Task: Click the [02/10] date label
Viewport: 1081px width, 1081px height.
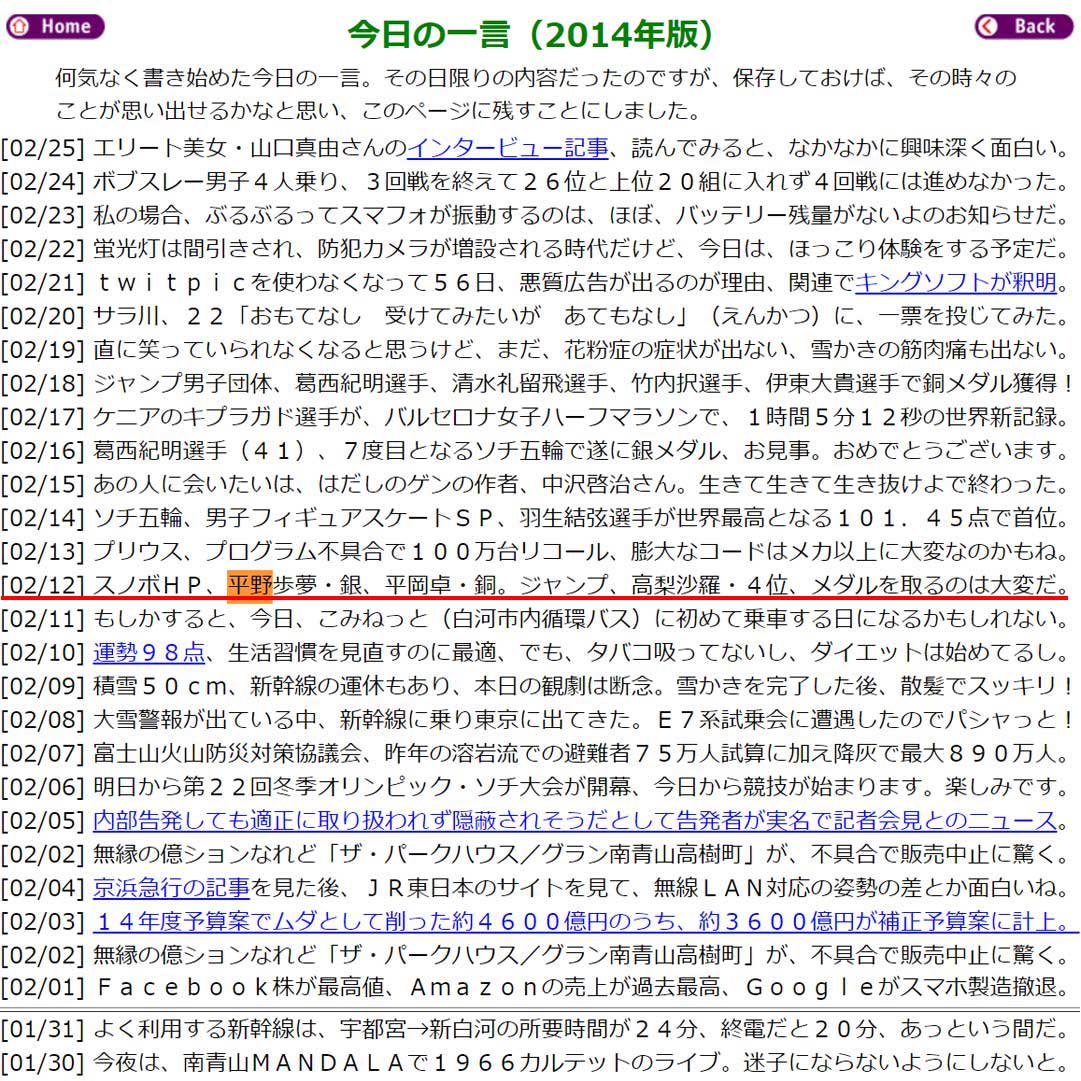Action: [x=43, y=652]
